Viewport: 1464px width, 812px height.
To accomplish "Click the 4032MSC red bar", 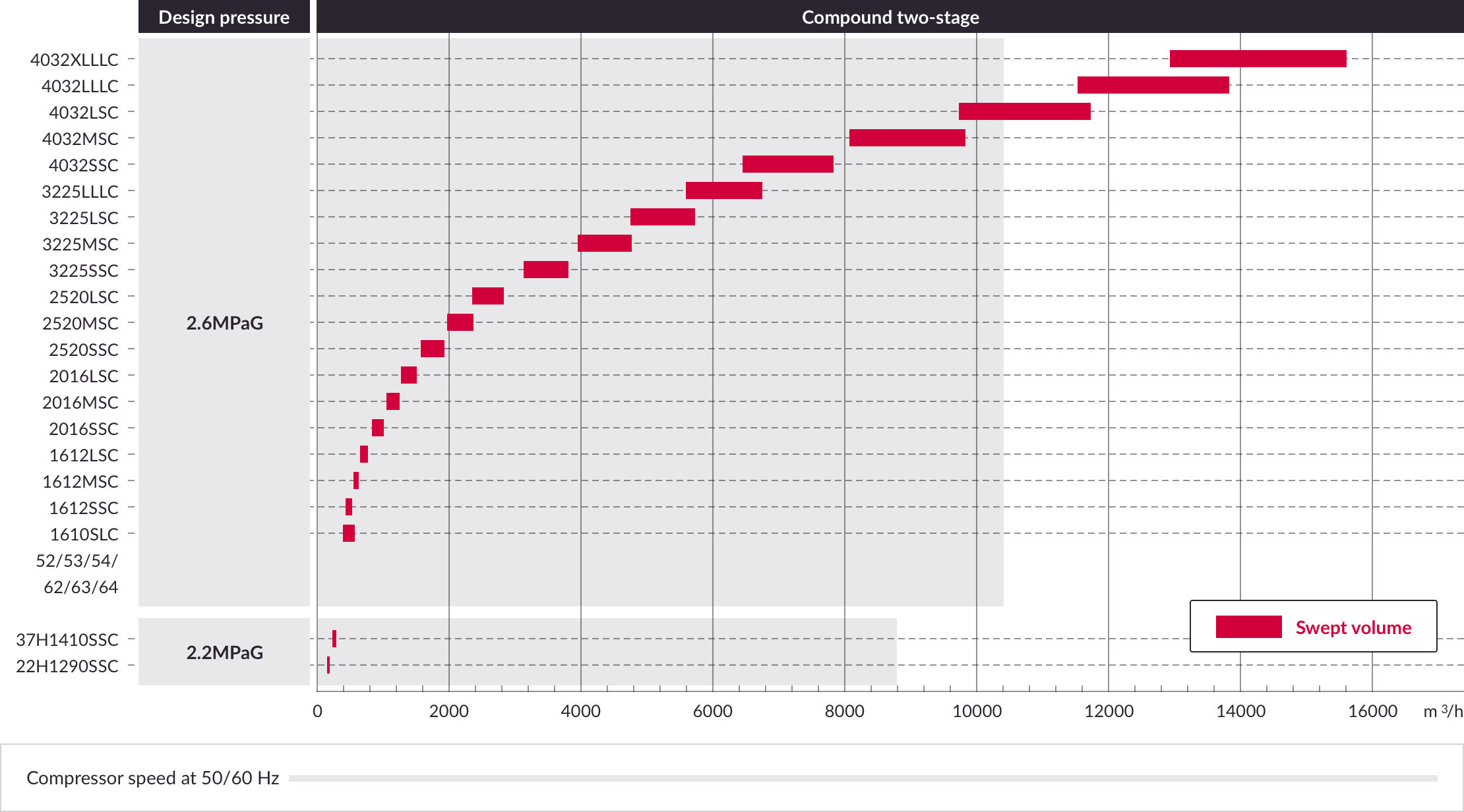I will pos(907,138).
